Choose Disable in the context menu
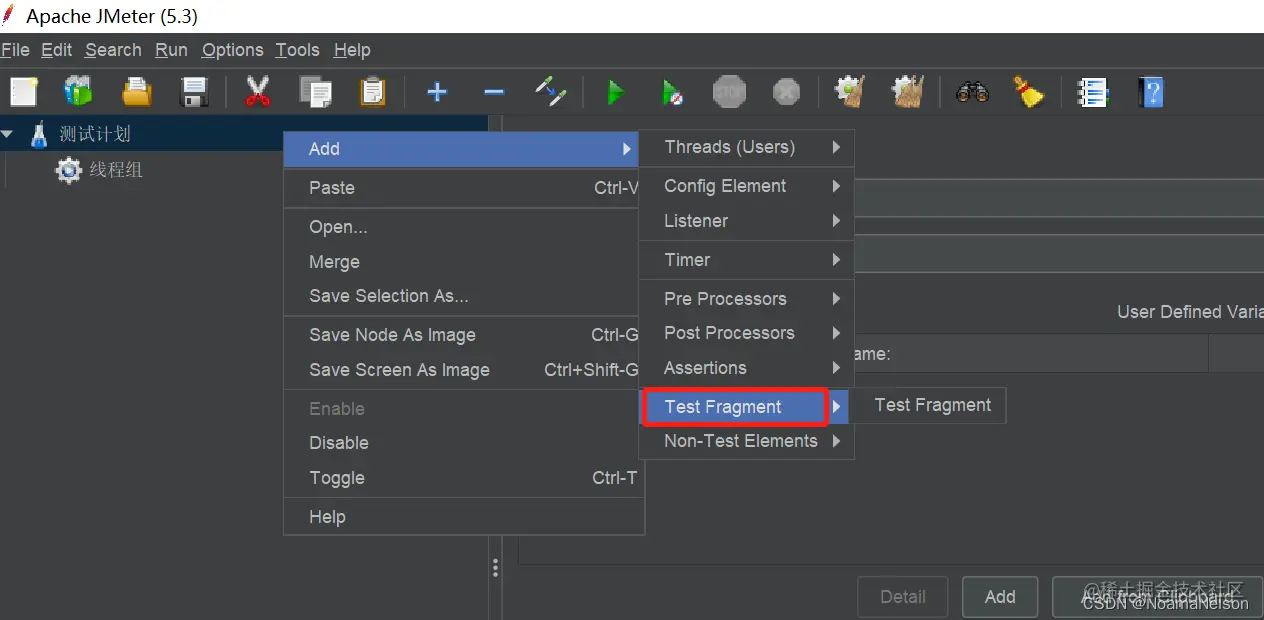This screenshot has height=620, width=1264. [x=463, y=443]
